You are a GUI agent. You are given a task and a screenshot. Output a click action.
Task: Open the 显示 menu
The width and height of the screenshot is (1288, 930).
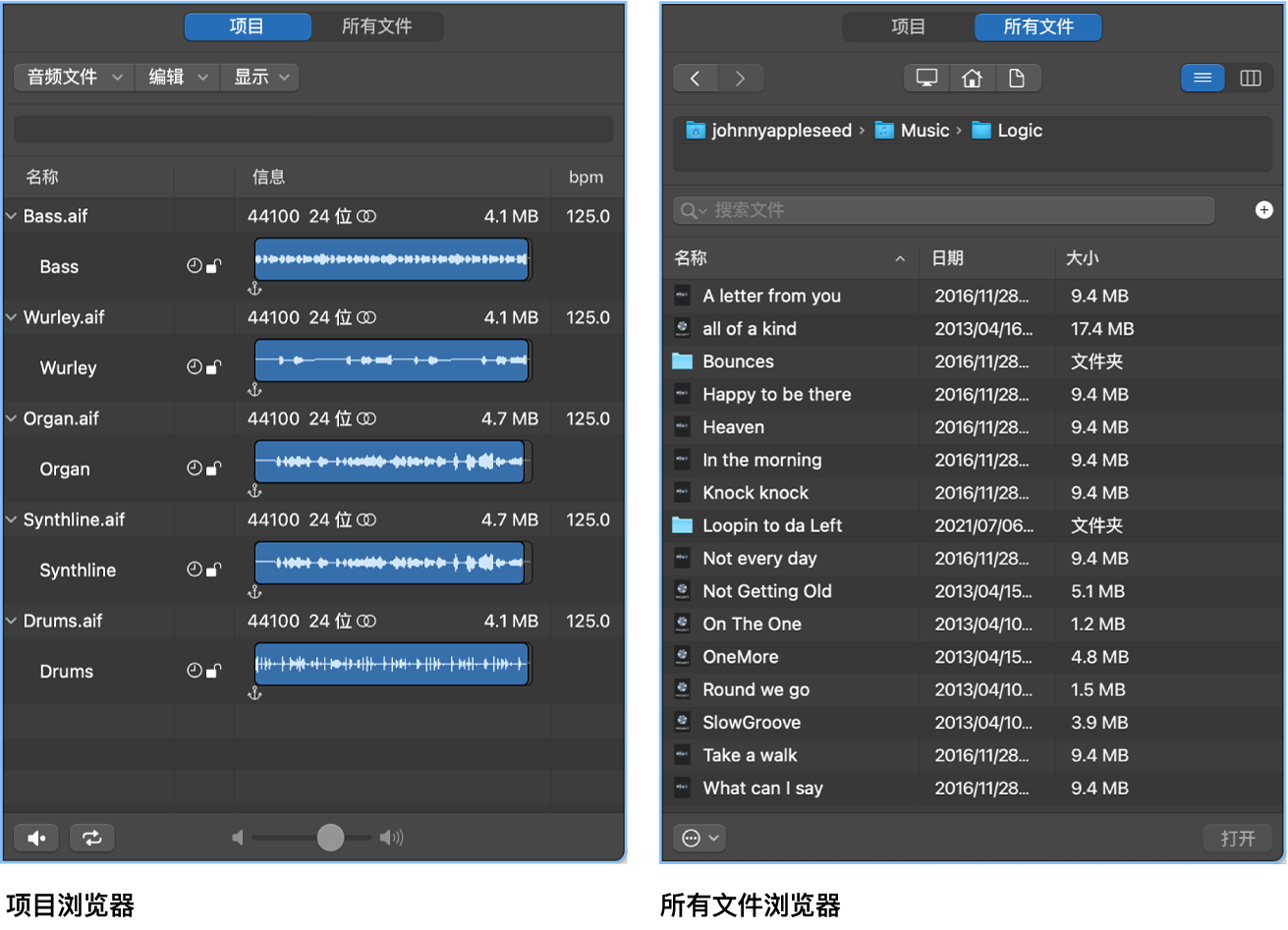coord(258,77)
